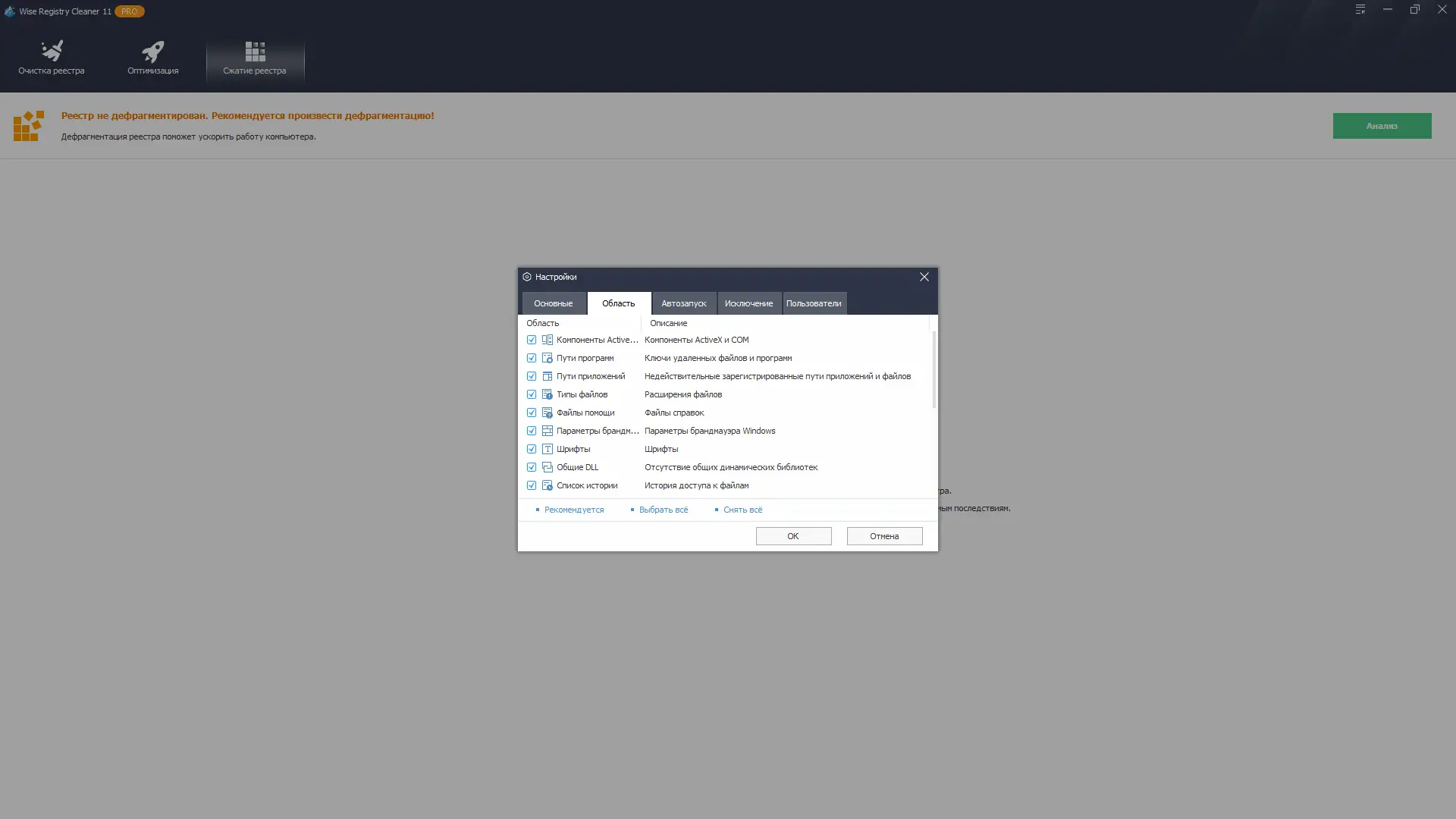Uncheck the Пути программ checkbox
This screenshot has height=819, width=1456.
pyautogui.click(x=532, y=358)
